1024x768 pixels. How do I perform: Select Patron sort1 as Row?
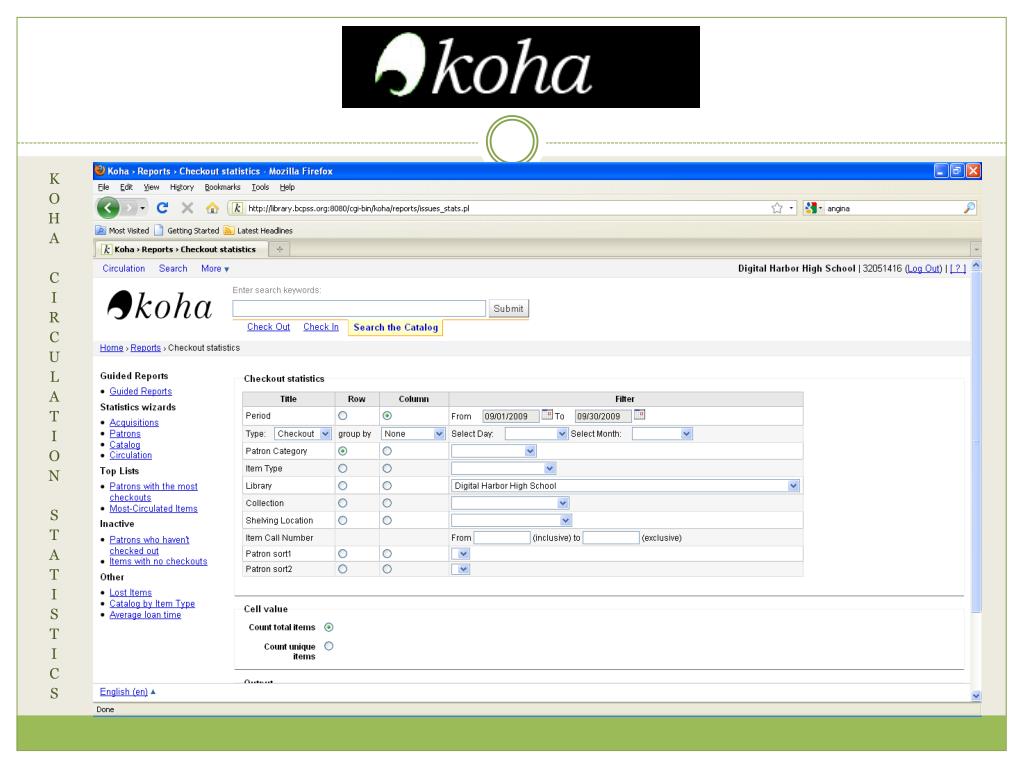(x=343, y=554)
